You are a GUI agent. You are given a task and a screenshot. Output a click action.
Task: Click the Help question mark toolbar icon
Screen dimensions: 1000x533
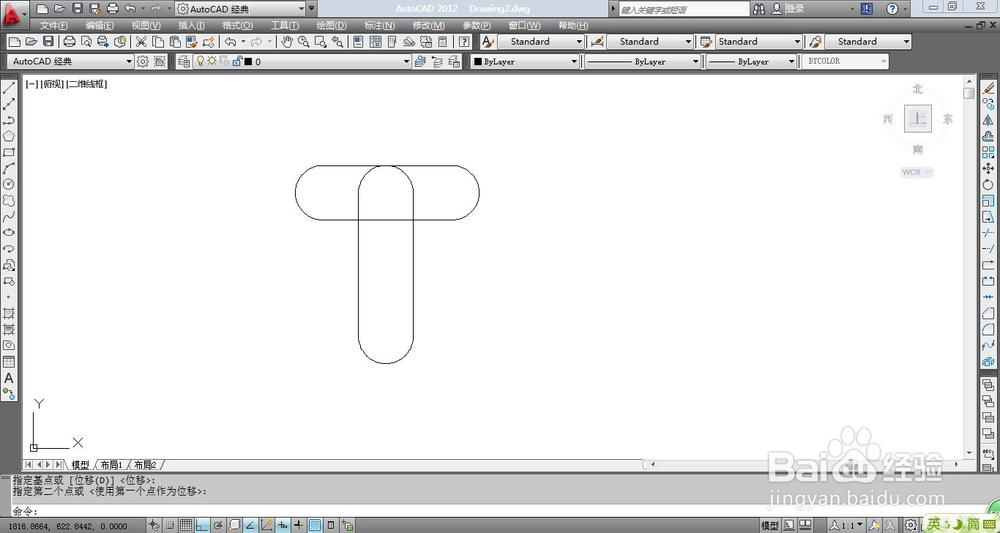click(464, 41)
